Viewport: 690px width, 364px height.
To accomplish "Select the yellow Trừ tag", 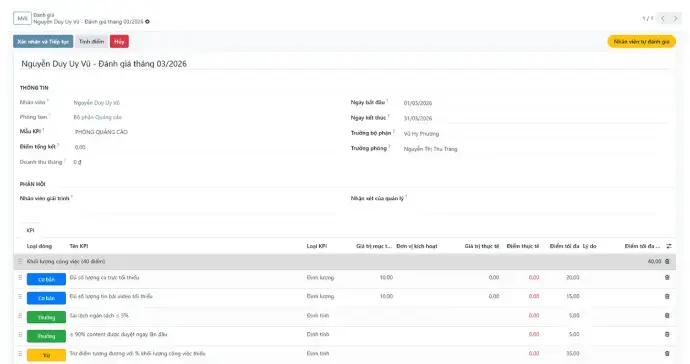I will (46, 355).
